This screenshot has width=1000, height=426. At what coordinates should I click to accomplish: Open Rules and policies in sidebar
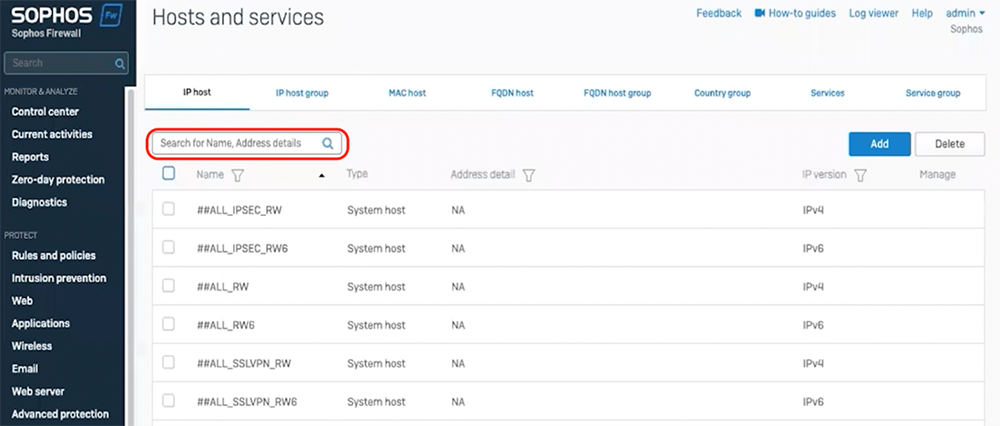(53, 256)
